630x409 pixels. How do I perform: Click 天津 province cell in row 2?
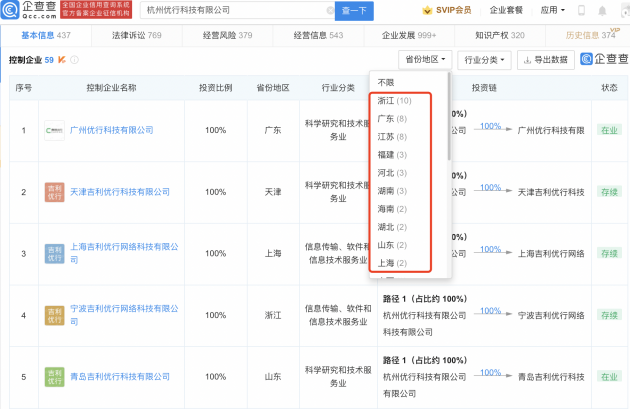click(x=273, y=192)
